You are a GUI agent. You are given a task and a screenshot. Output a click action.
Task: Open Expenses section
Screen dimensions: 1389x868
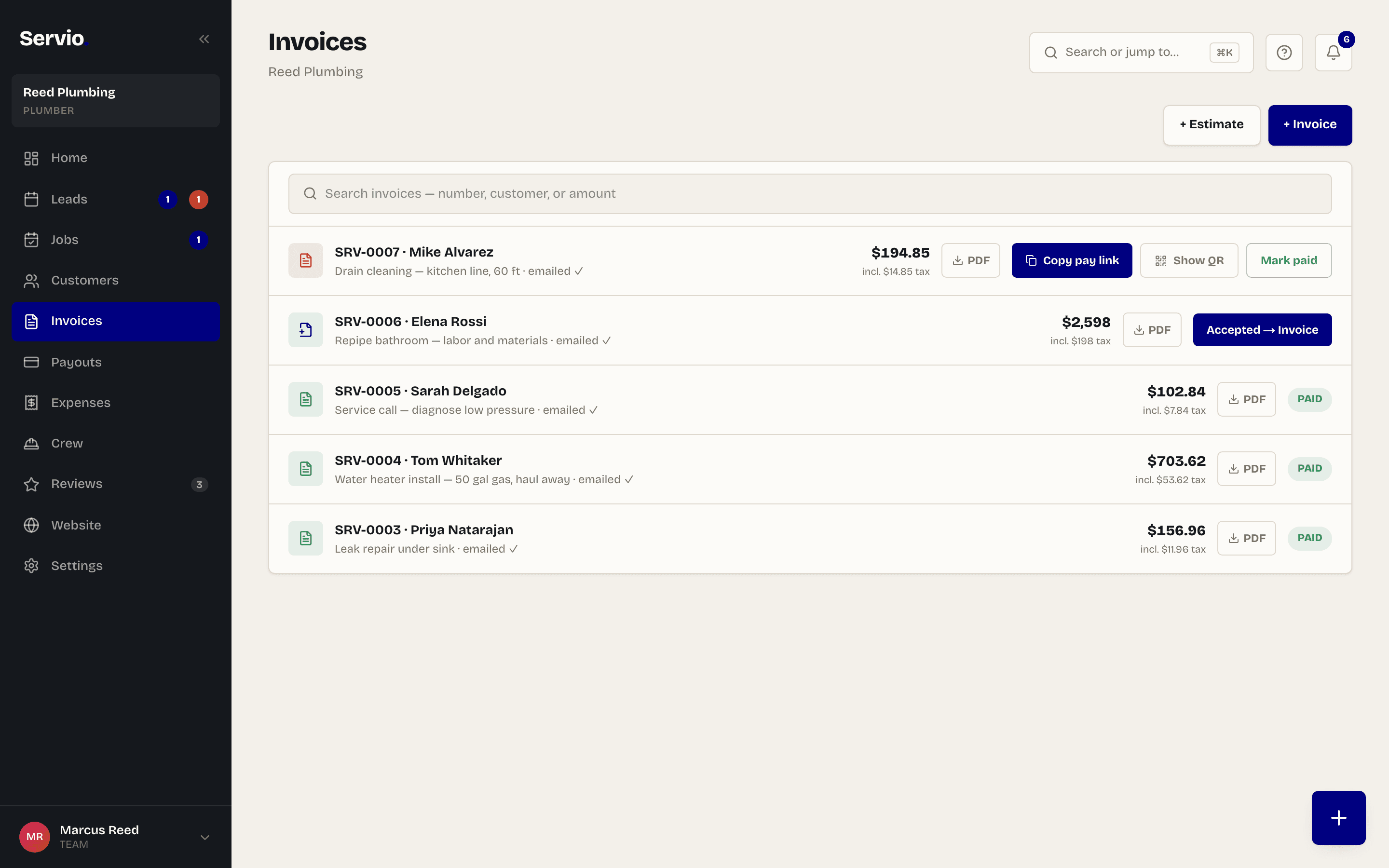pyautogui.click(x=115, y=403)
